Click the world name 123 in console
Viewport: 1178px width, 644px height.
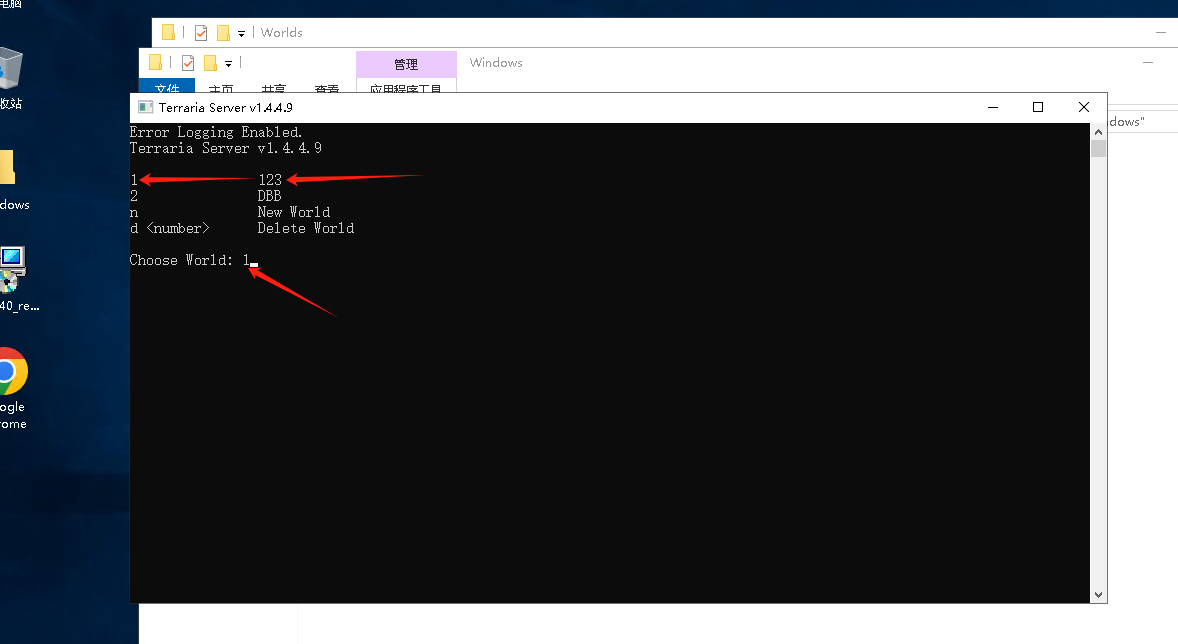tap(270, 180)
